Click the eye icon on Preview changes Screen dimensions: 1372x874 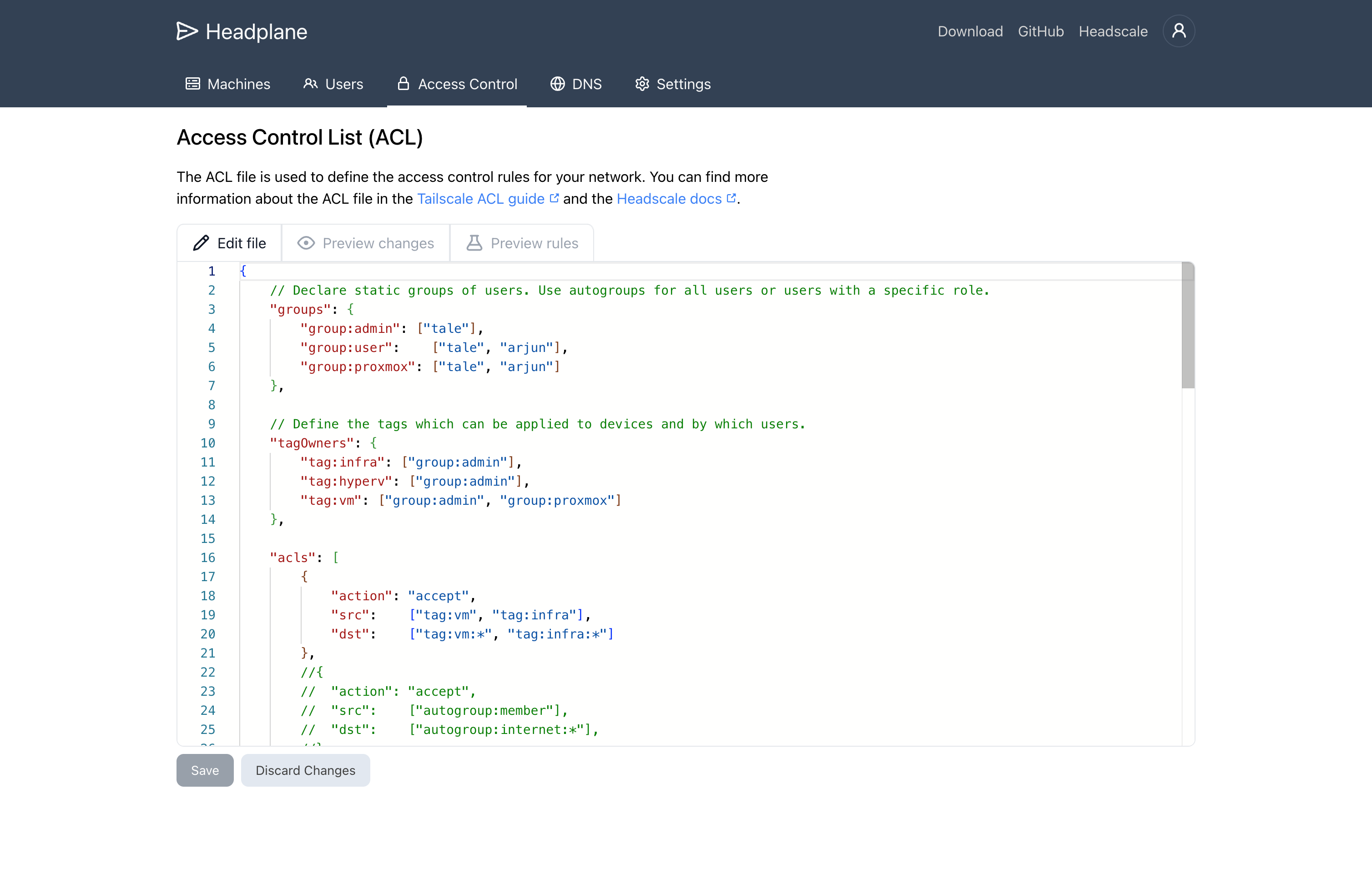click(x=306, y=243)
